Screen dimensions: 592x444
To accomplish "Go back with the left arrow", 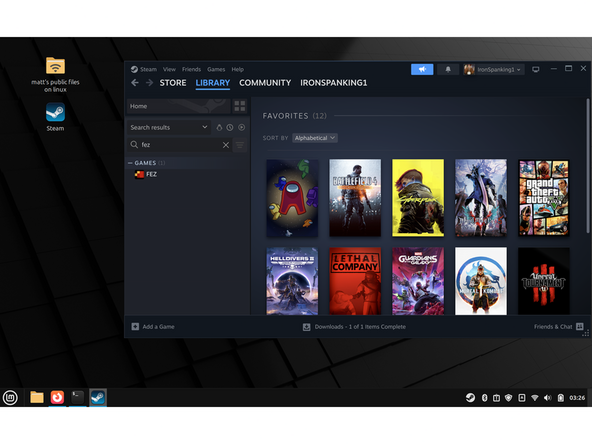I will pos(135,83).
